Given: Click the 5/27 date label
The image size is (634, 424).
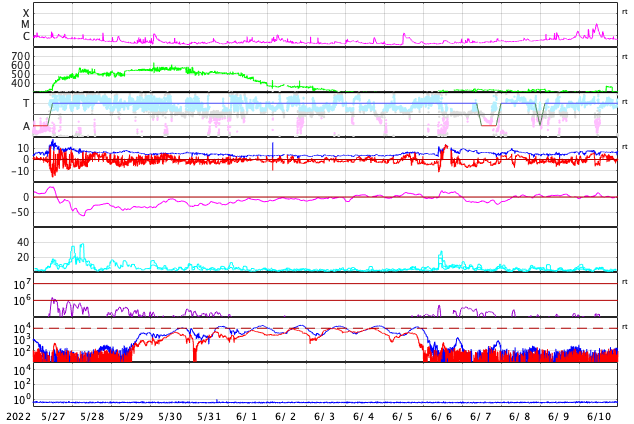Looking at the screenshot, I should (53, 416).
